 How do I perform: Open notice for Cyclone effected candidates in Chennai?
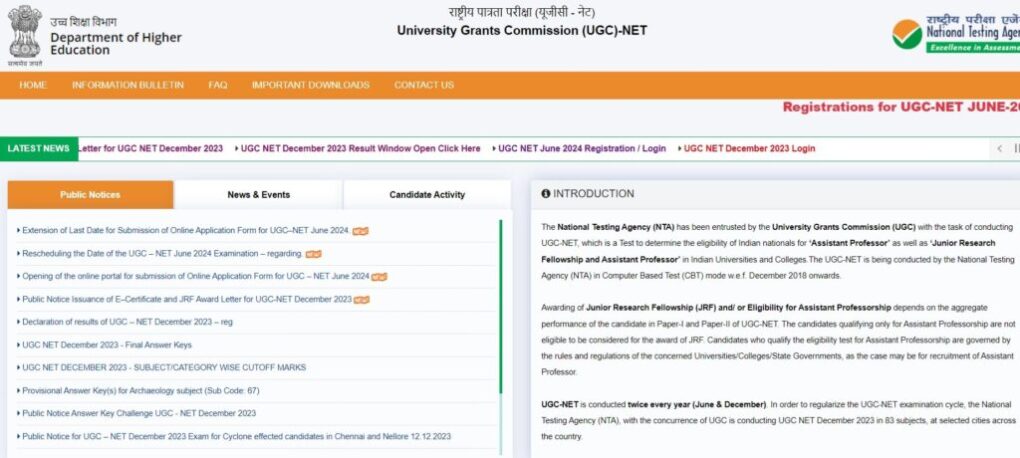tap(236, 436)
